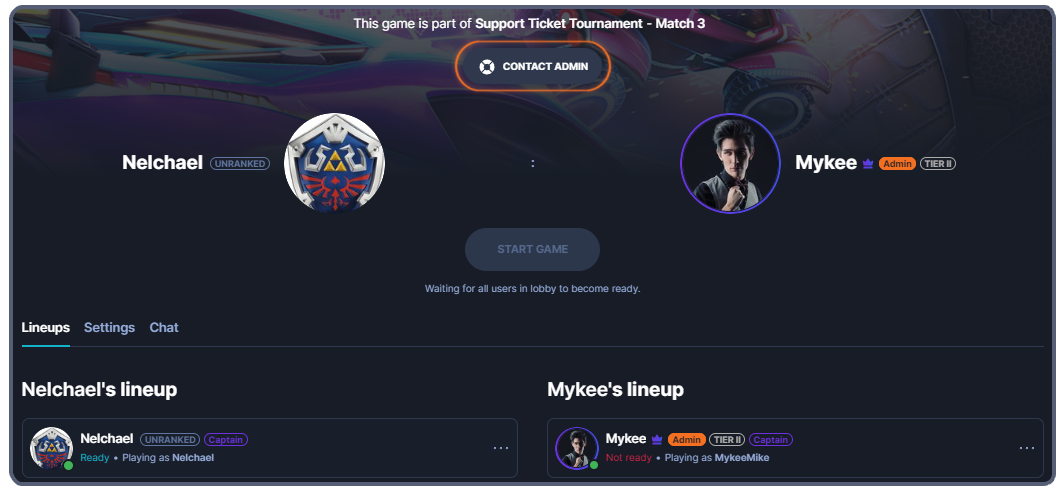Open Nelchael's large shield avatar
This screenshot has width=1064, height=490.
[x=335, y=164]
